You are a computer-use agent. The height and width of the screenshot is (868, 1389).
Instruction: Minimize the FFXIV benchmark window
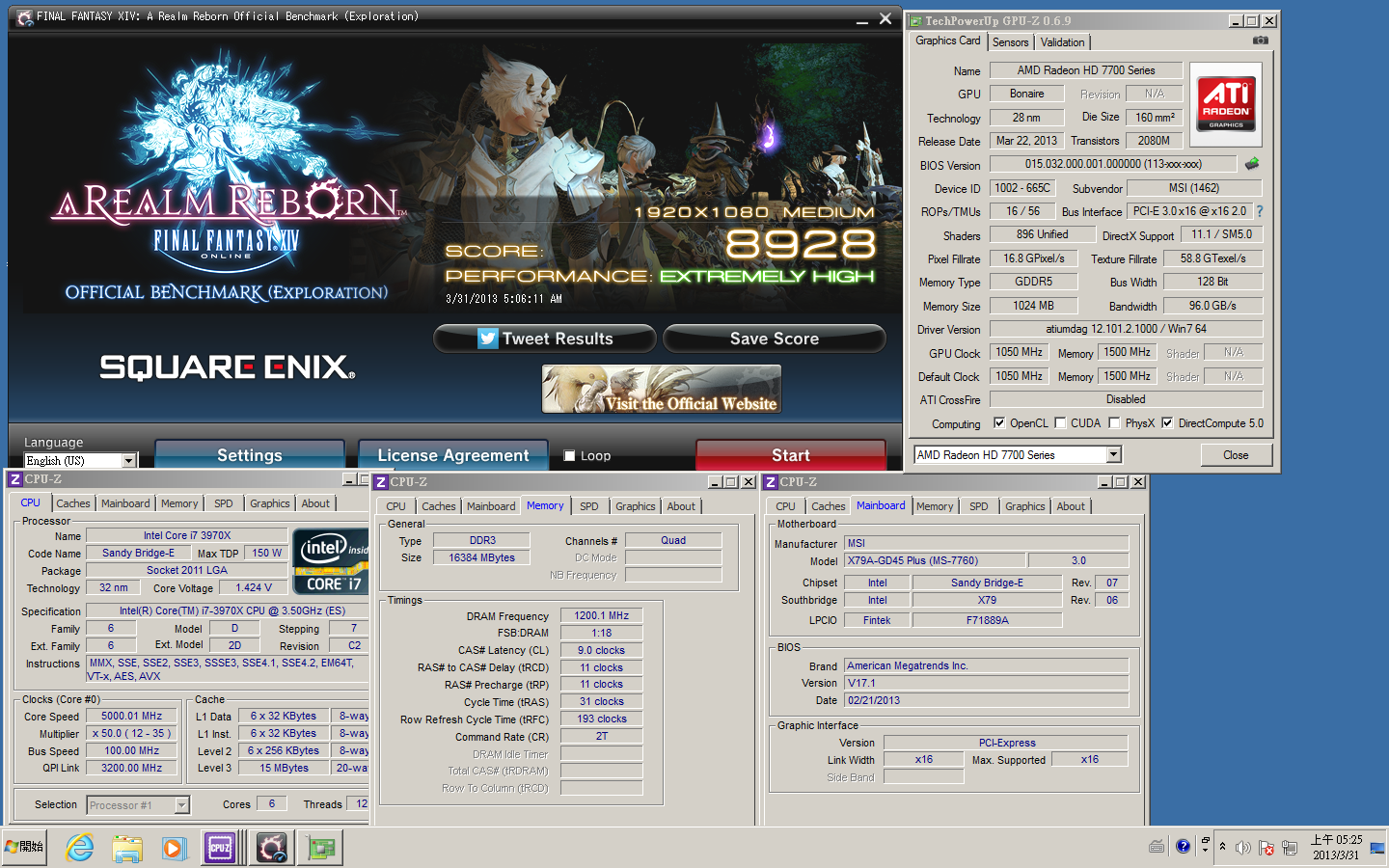[862, 19]
